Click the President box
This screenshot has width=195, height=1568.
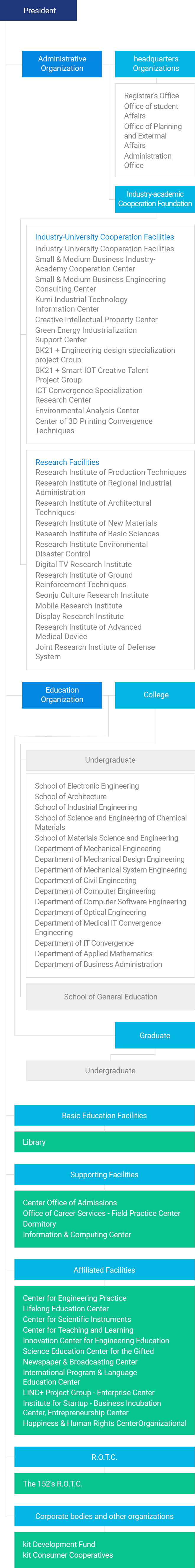pyautogui.click(x=38, y=10)
